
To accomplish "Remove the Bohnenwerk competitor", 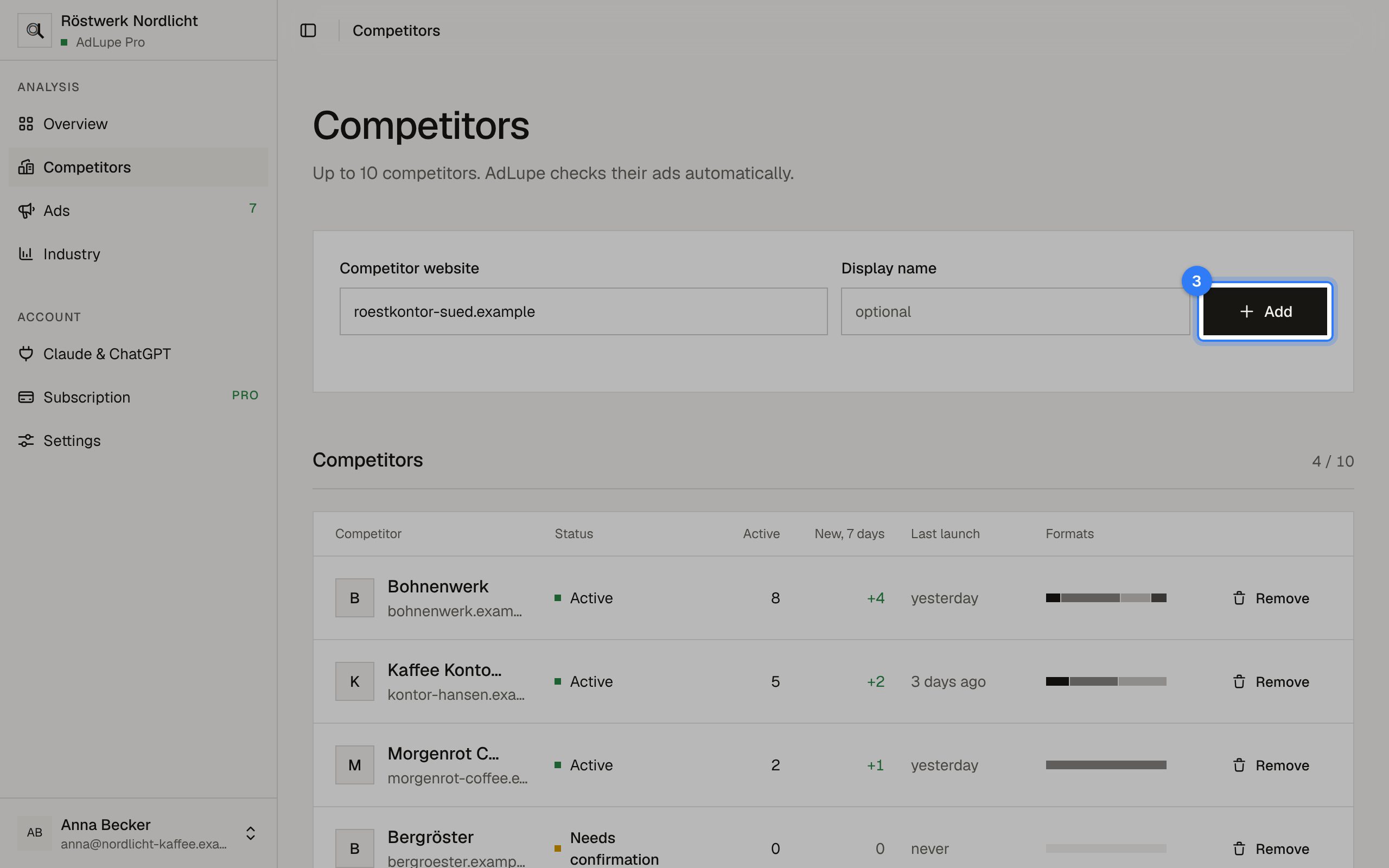I will click(x=1271, y=598).
